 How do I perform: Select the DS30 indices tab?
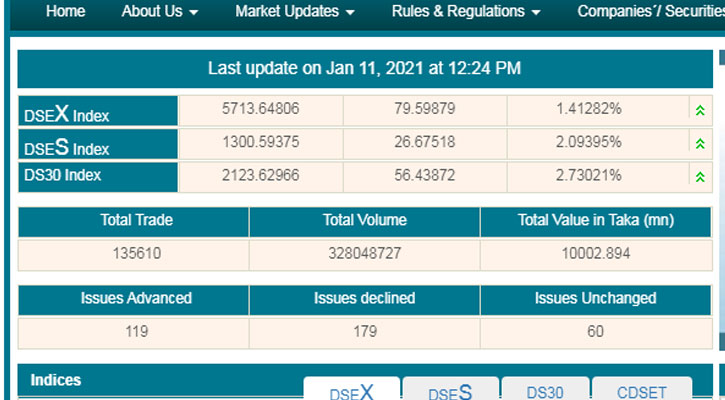[544, 391]
